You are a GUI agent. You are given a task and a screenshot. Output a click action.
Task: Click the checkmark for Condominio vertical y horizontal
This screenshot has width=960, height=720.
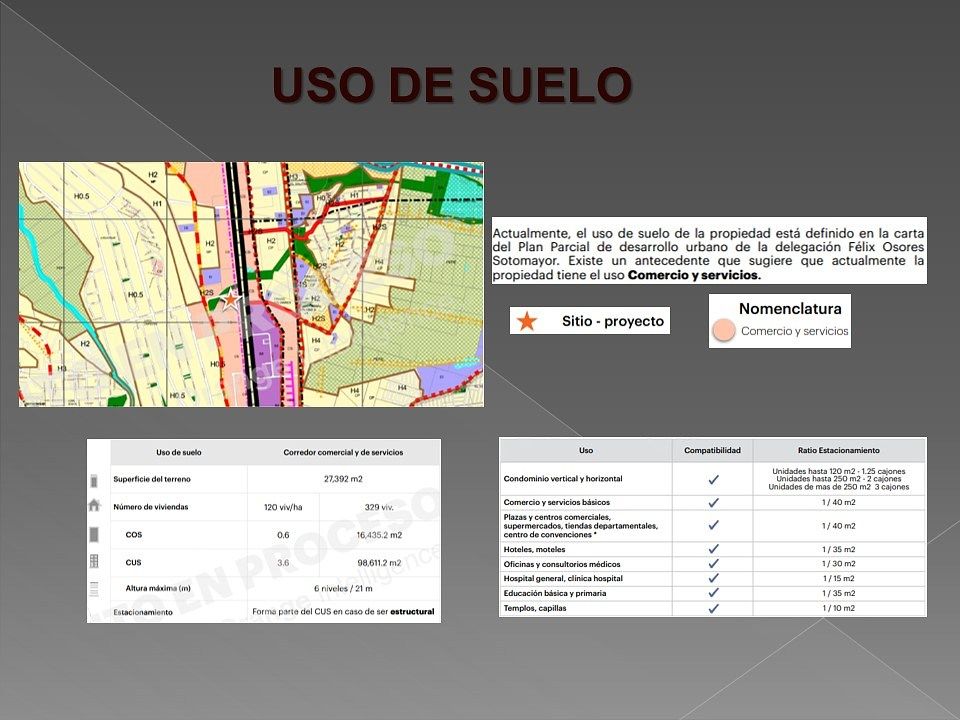[x=713, y=479]
